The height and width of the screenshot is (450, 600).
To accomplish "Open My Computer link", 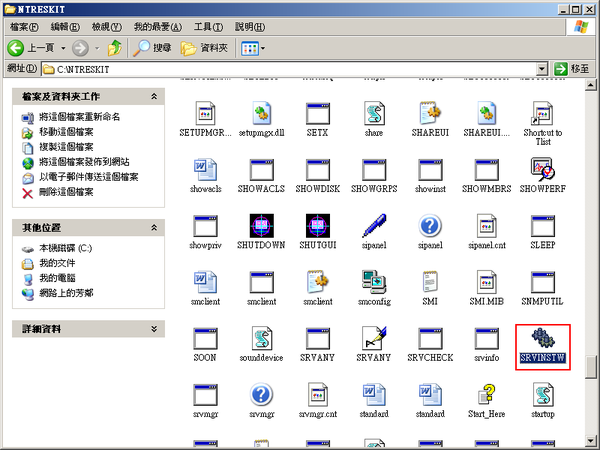I will 57,278.
